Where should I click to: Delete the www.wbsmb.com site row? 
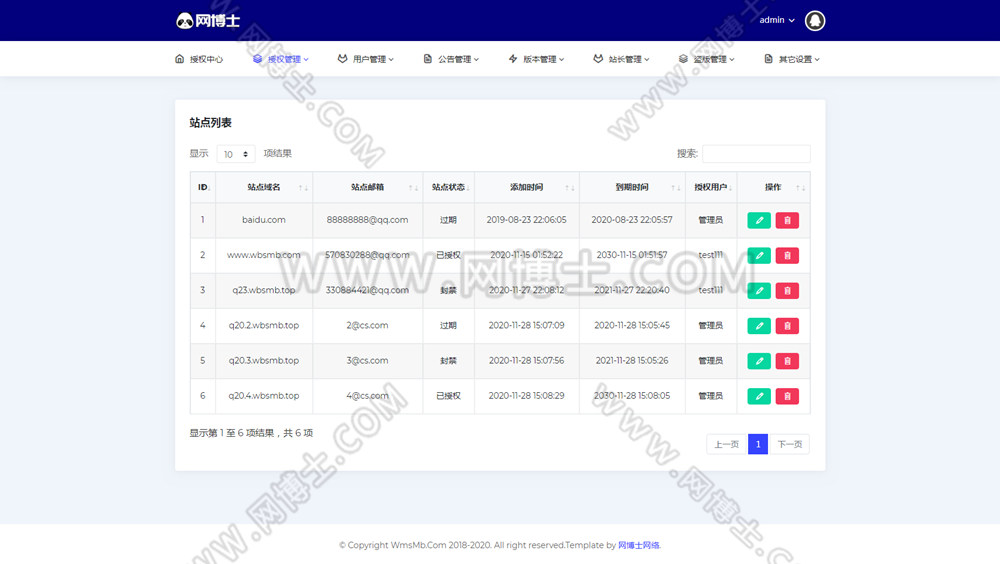(x=787, y=255)
